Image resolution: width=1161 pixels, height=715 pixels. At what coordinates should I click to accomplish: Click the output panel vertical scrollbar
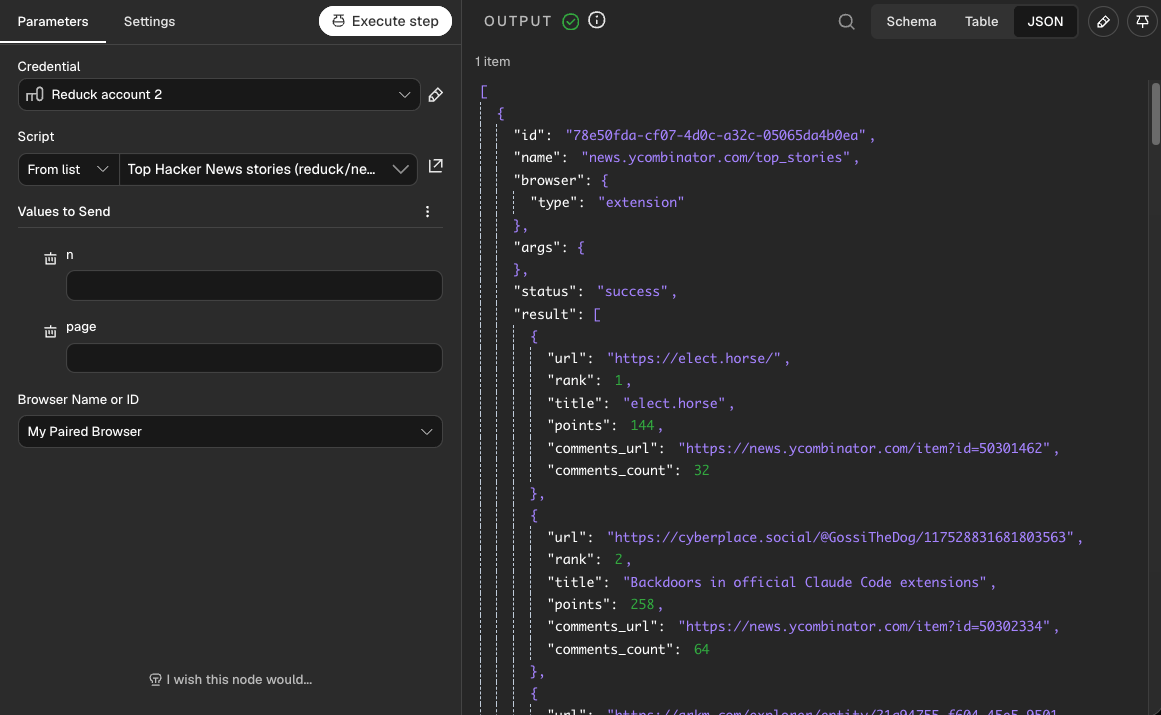(1155, 115)
